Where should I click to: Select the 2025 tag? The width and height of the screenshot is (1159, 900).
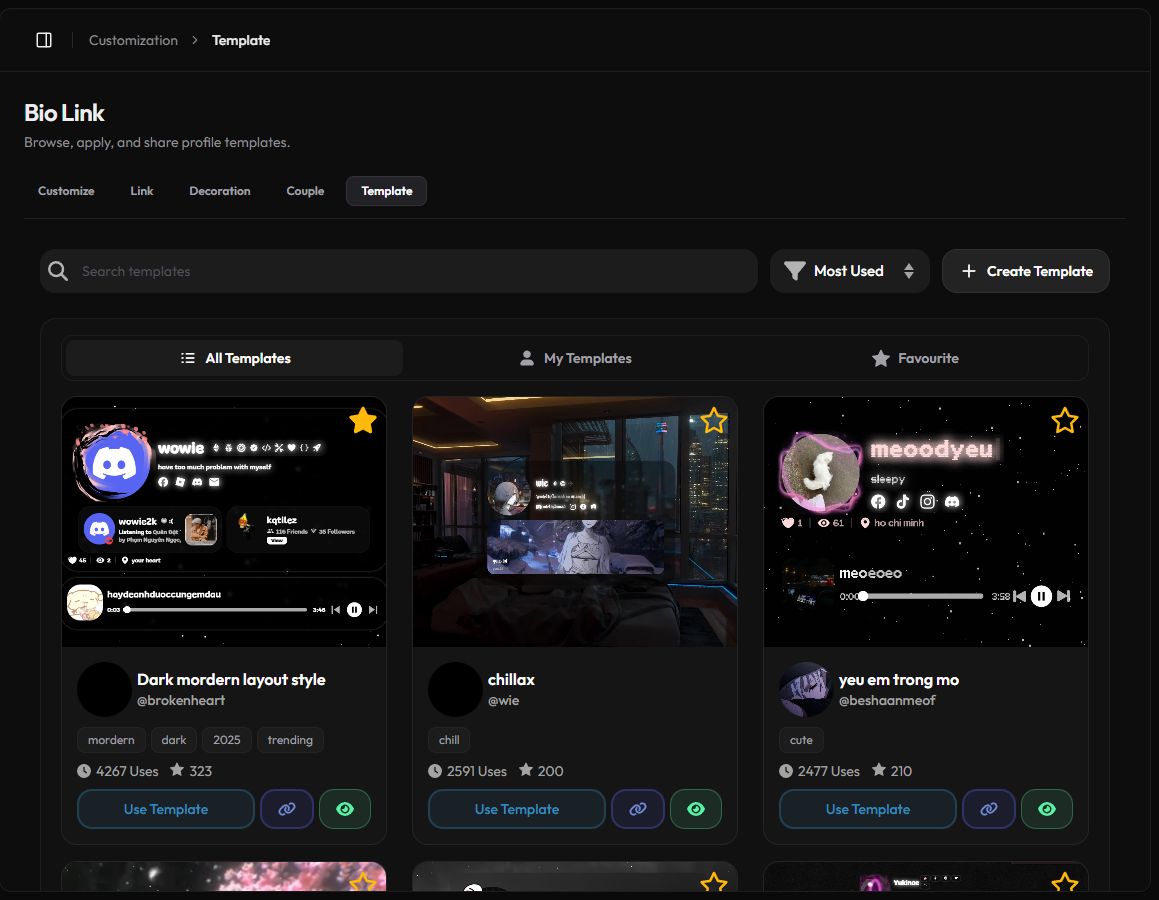227,740
